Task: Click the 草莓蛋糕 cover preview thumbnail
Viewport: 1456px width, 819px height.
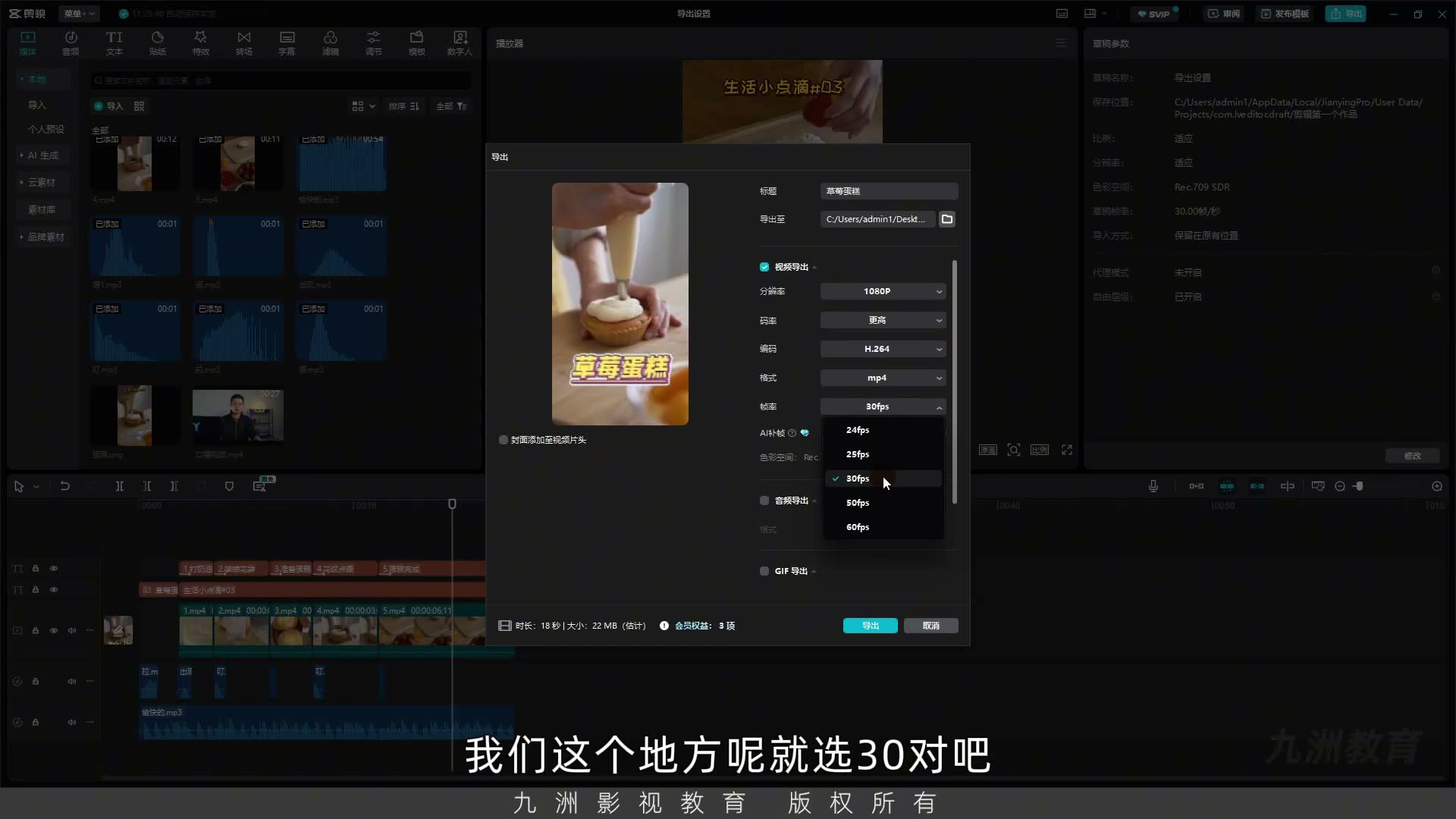Action: coord(620,303)
